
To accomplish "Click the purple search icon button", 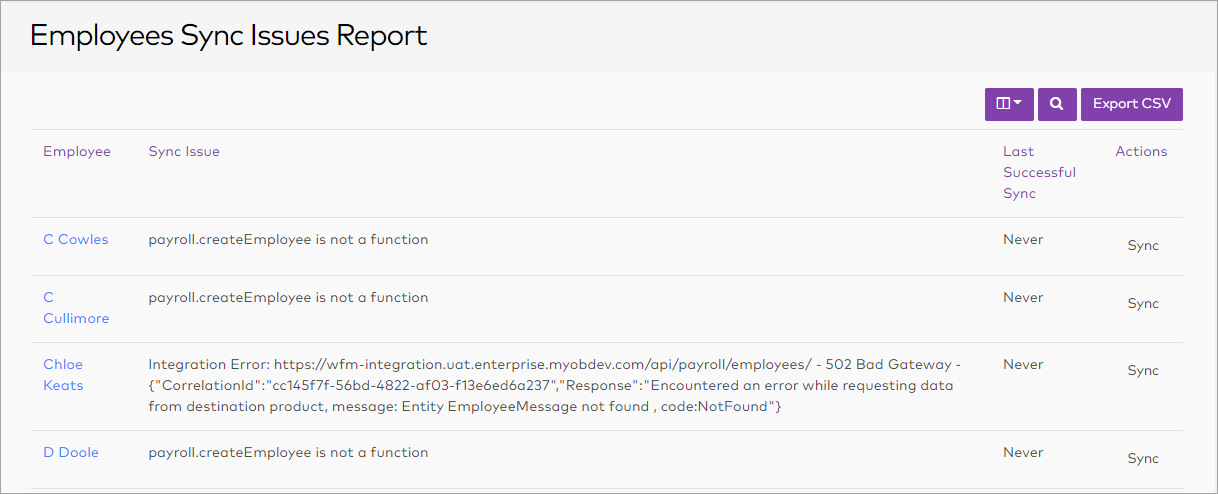I will pyautogui.click(x=1057, y=104).
